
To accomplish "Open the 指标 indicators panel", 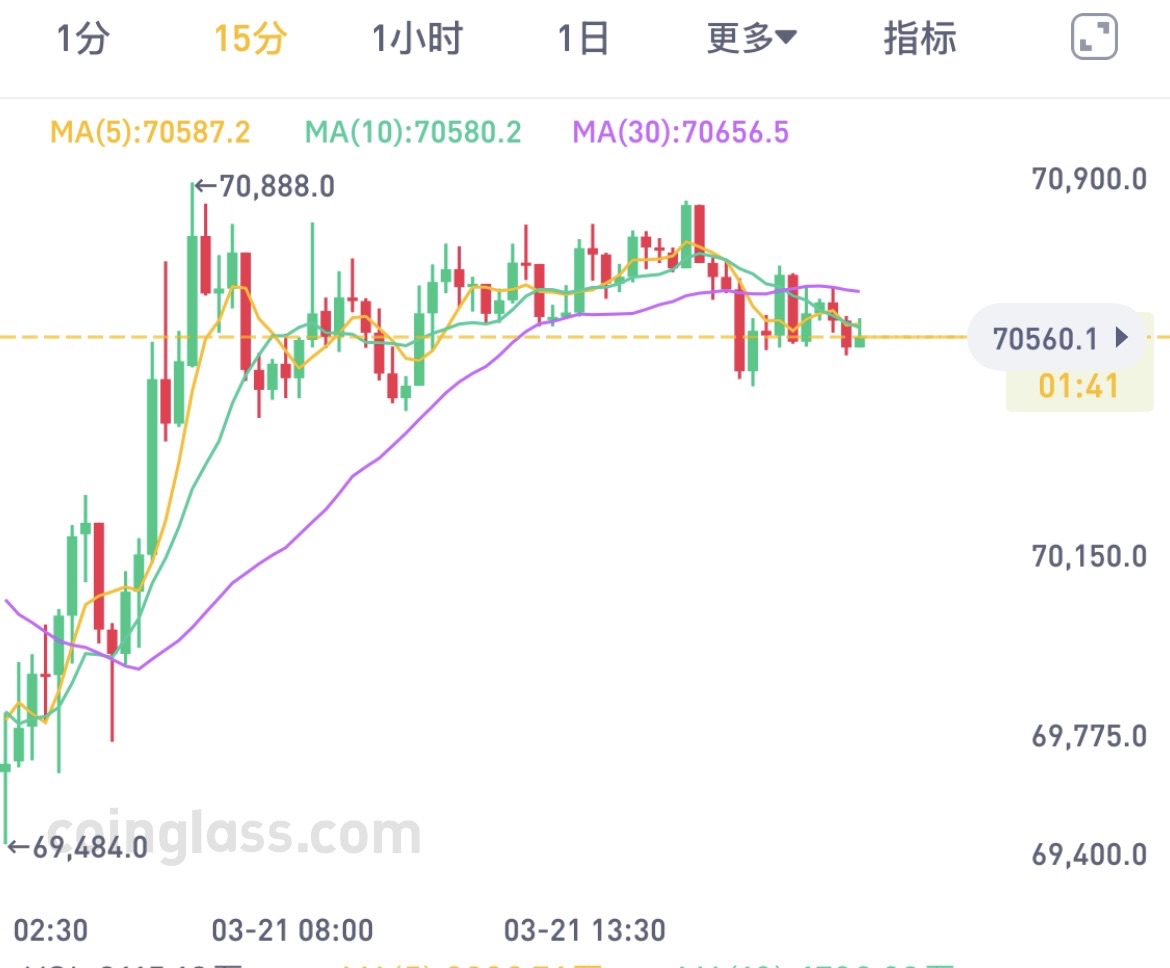I will point(920,39).
